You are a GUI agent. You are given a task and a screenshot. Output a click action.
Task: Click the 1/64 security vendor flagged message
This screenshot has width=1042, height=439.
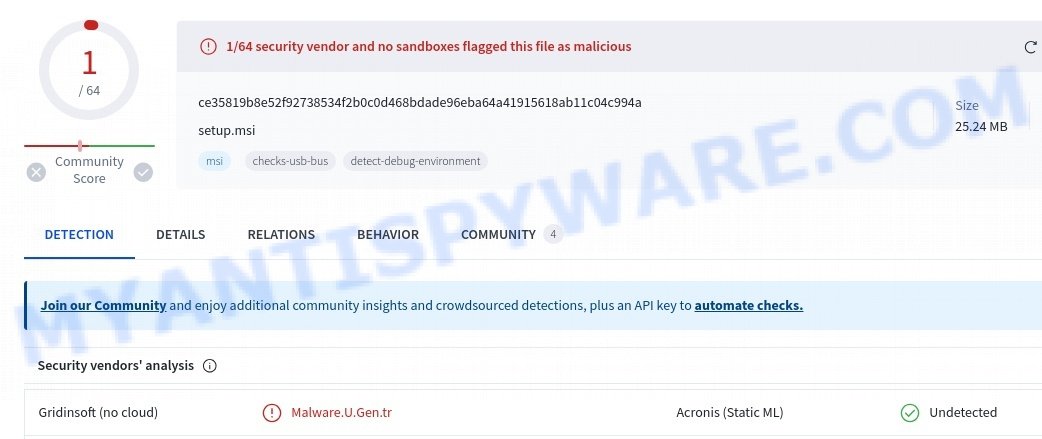[x=429, y=46]
